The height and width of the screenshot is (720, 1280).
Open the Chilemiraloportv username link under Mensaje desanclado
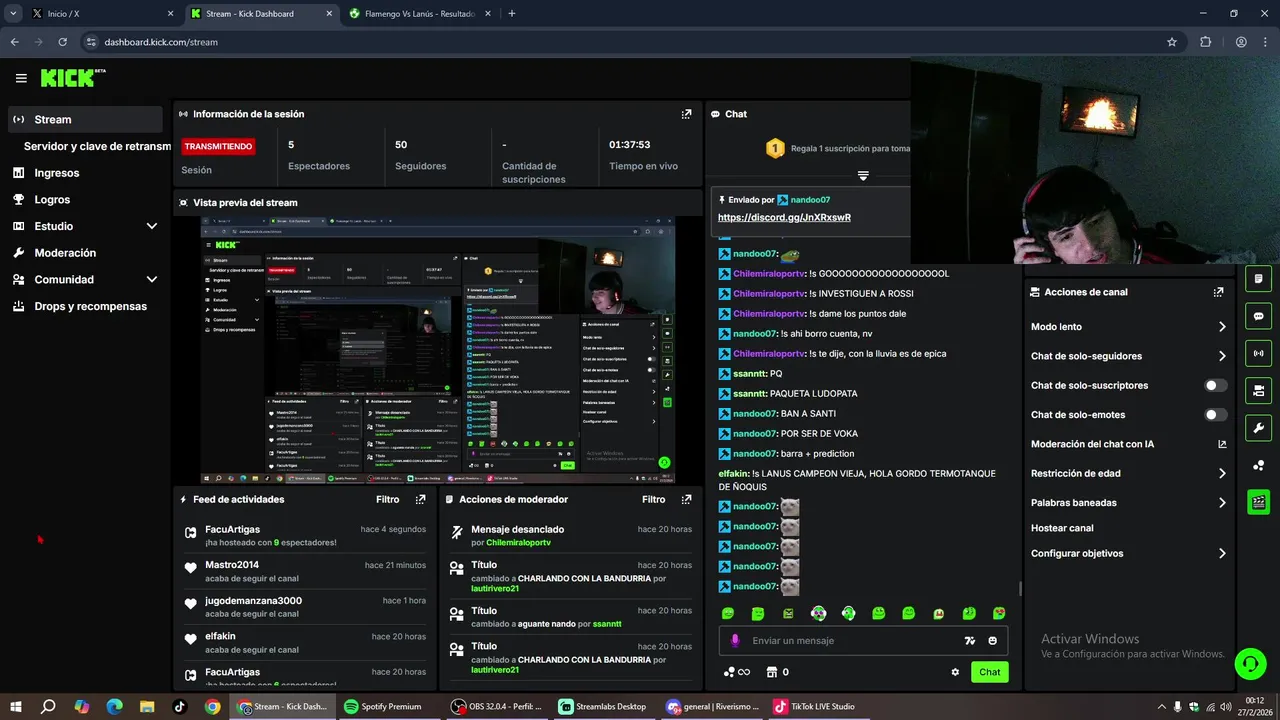519,542
